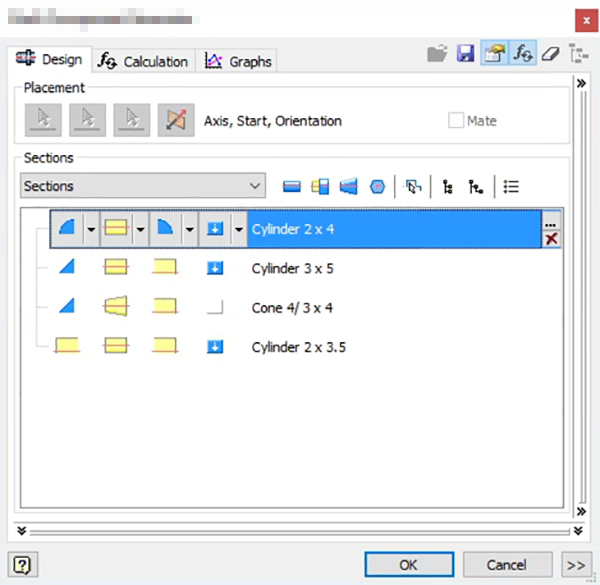The width and height of the screenshot is (600, 585).
Task: Select the Cylinder 3 x 5 section row
Action: tap(292, 268)
